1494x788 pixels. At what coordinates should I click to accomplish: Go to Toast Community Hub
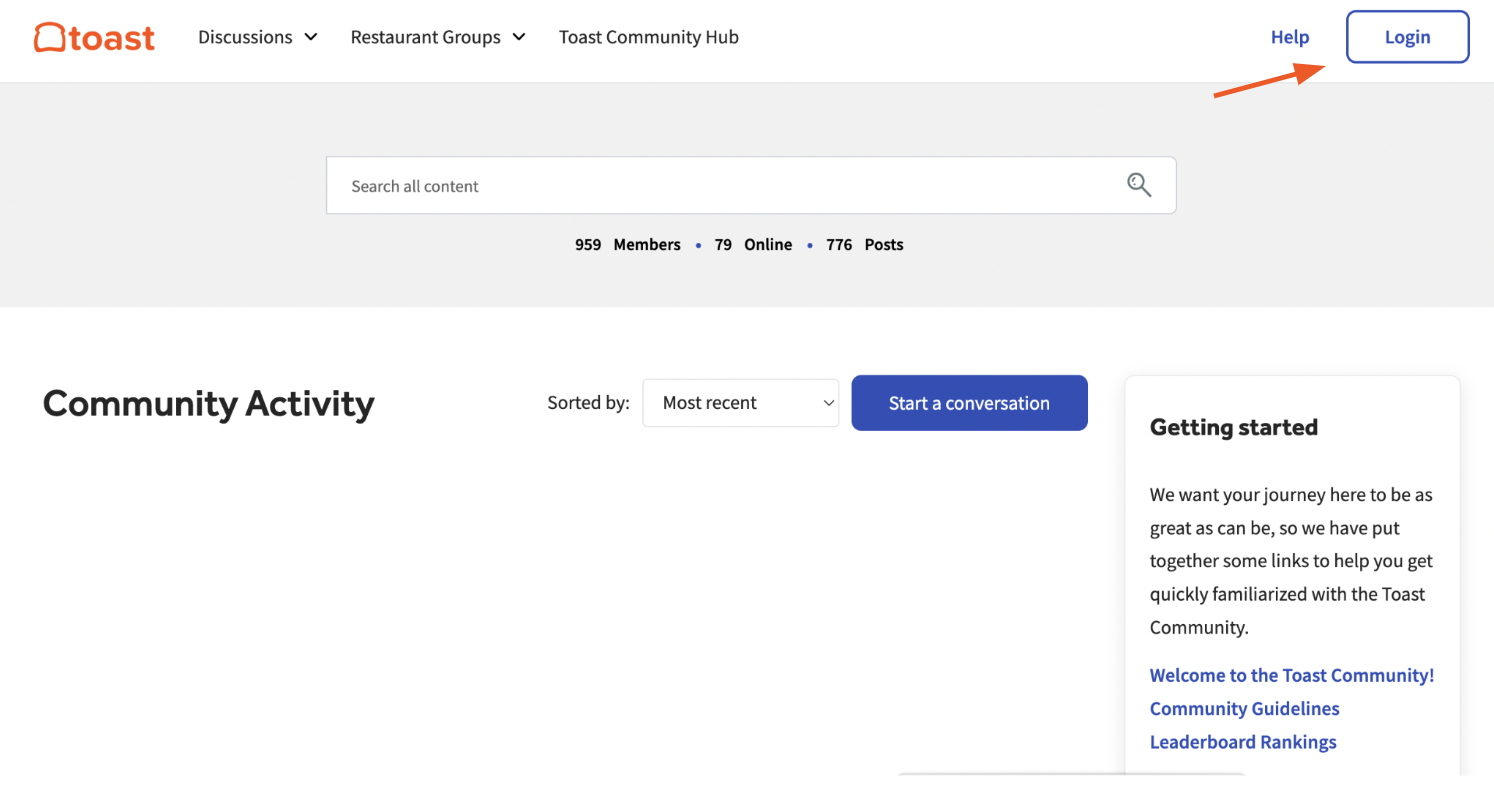coord(648,38)
